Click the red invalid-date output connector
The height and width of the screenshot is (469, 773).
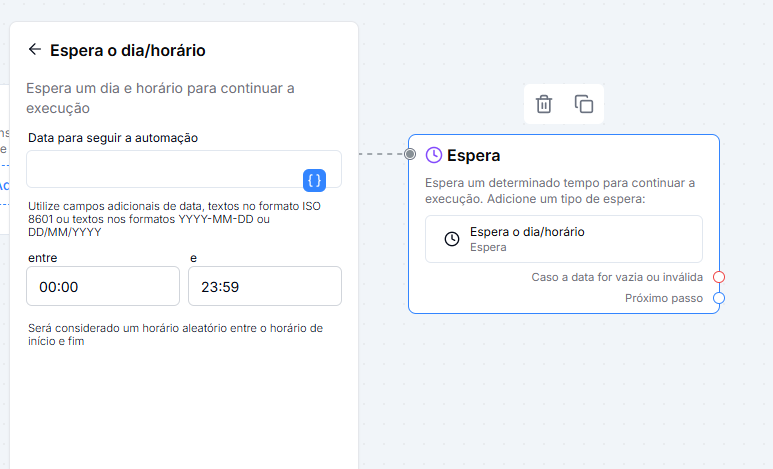point(719,277)
